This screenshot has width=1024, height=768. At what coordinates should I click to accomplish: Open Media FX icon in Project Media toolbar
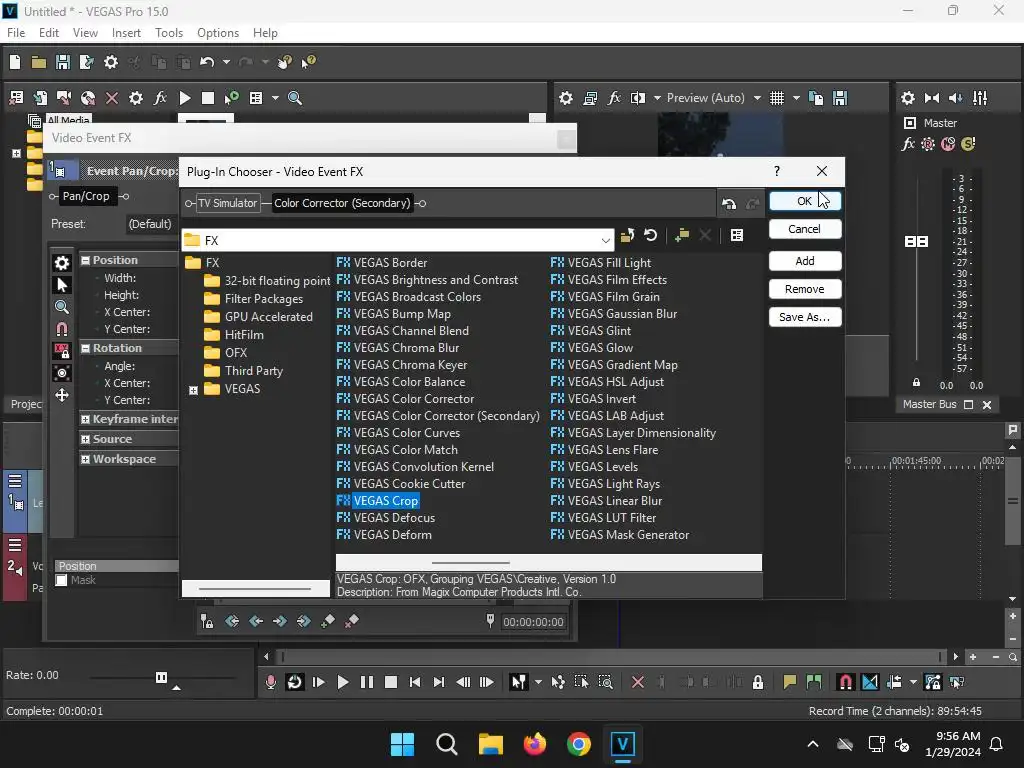tap(160, 98)
